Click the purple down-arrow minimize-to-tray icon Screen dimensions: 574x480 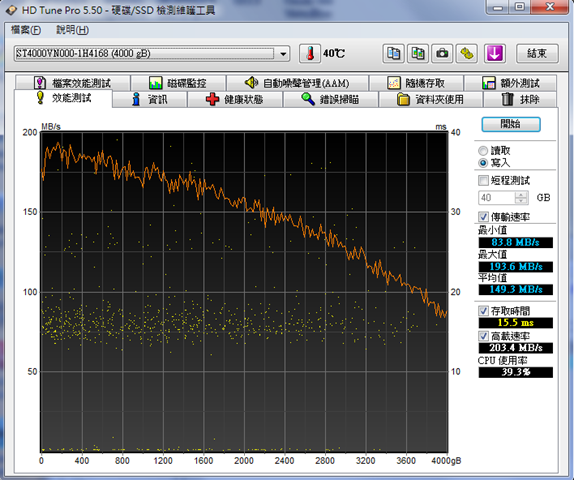495,53
